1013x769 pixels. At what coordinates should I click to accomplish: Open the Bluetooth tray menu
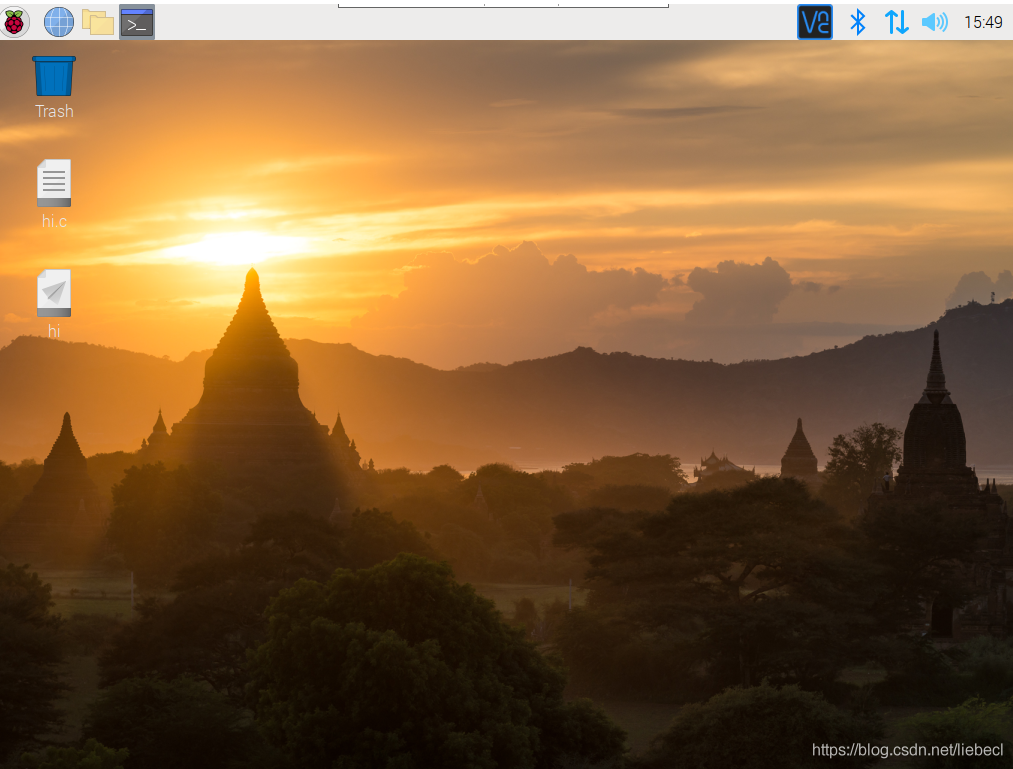[x=857, y=22]
